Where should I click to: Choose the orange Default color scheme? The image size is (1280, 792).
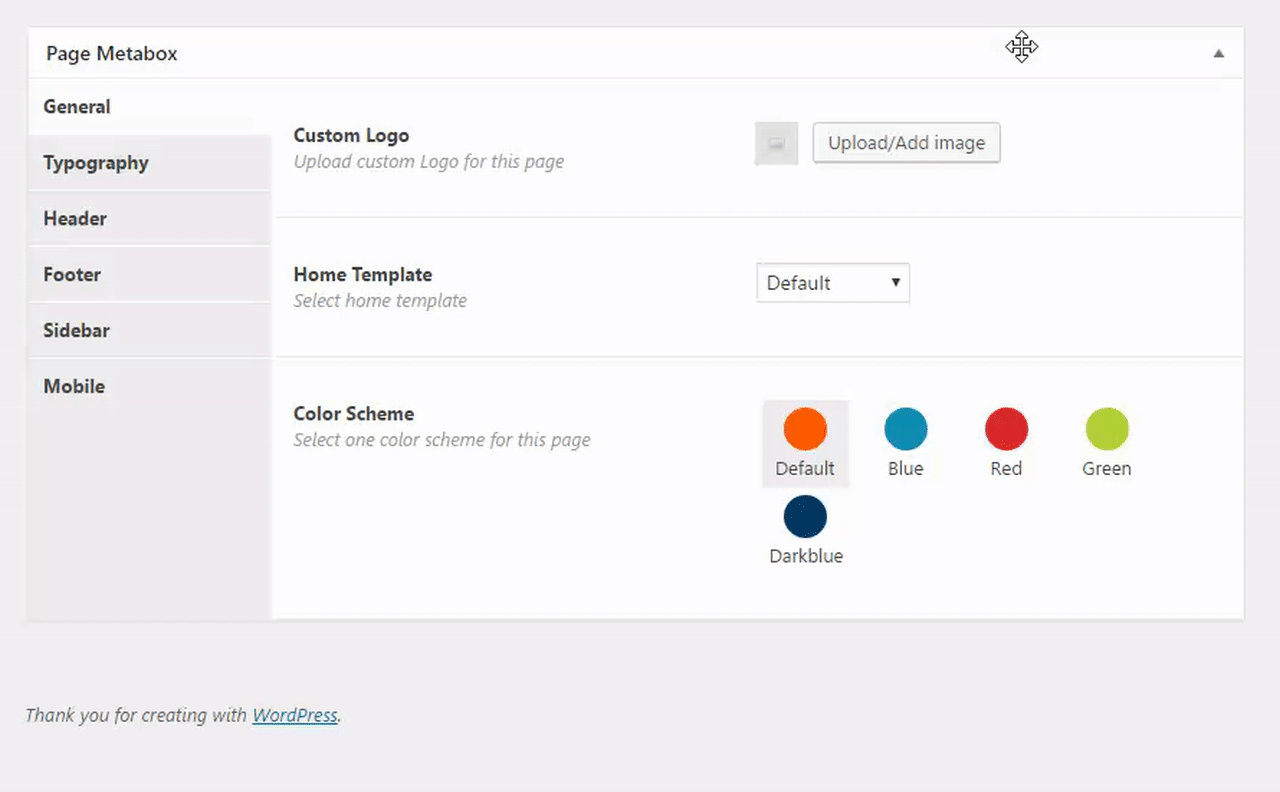(x=805, y=429)
